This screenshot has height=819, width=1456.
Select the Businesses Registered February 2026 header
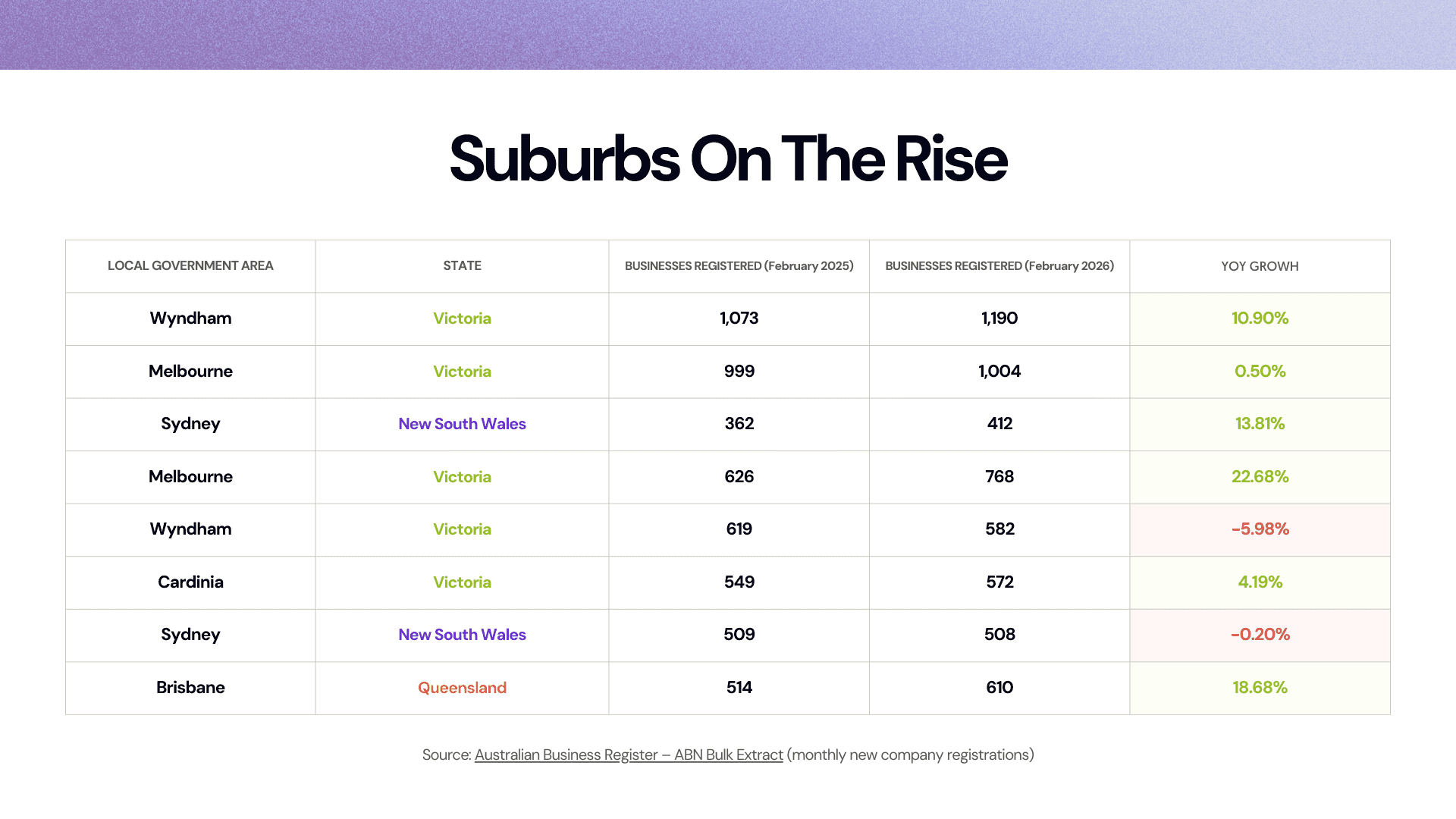pos(999,266)
